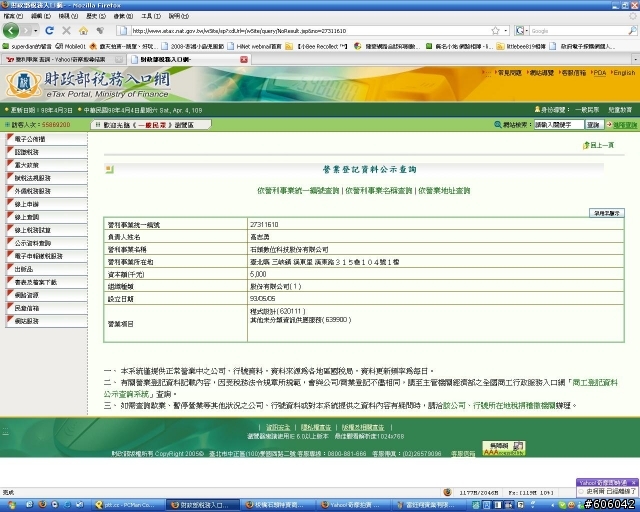Open the back/forward history dropdown arrow
640x512 pixels.
[x=36, y=31]
